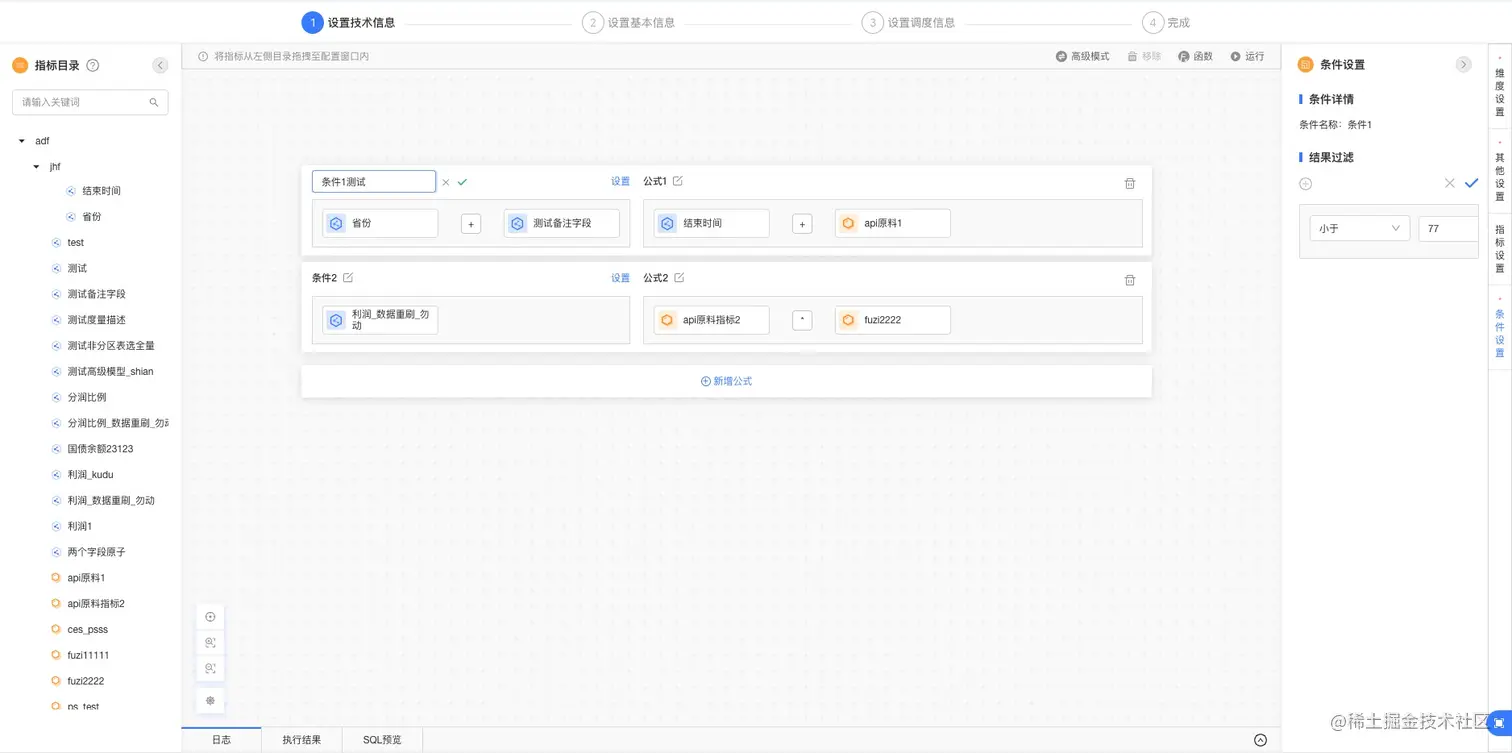The height and width of the screenshot is (753, 1512).
Task: Click the canvas zoom-in tool icon
Action: point(210,643)
